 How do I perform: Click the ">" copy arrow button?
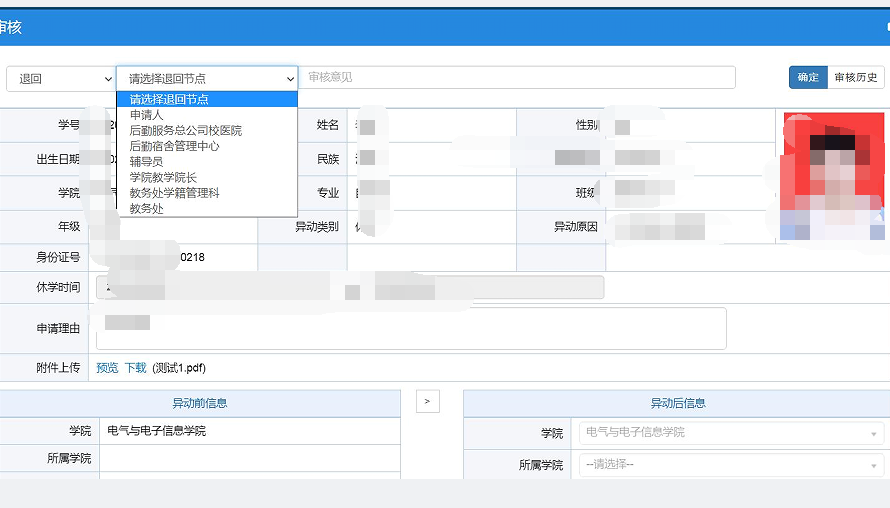tap(427, 402)
